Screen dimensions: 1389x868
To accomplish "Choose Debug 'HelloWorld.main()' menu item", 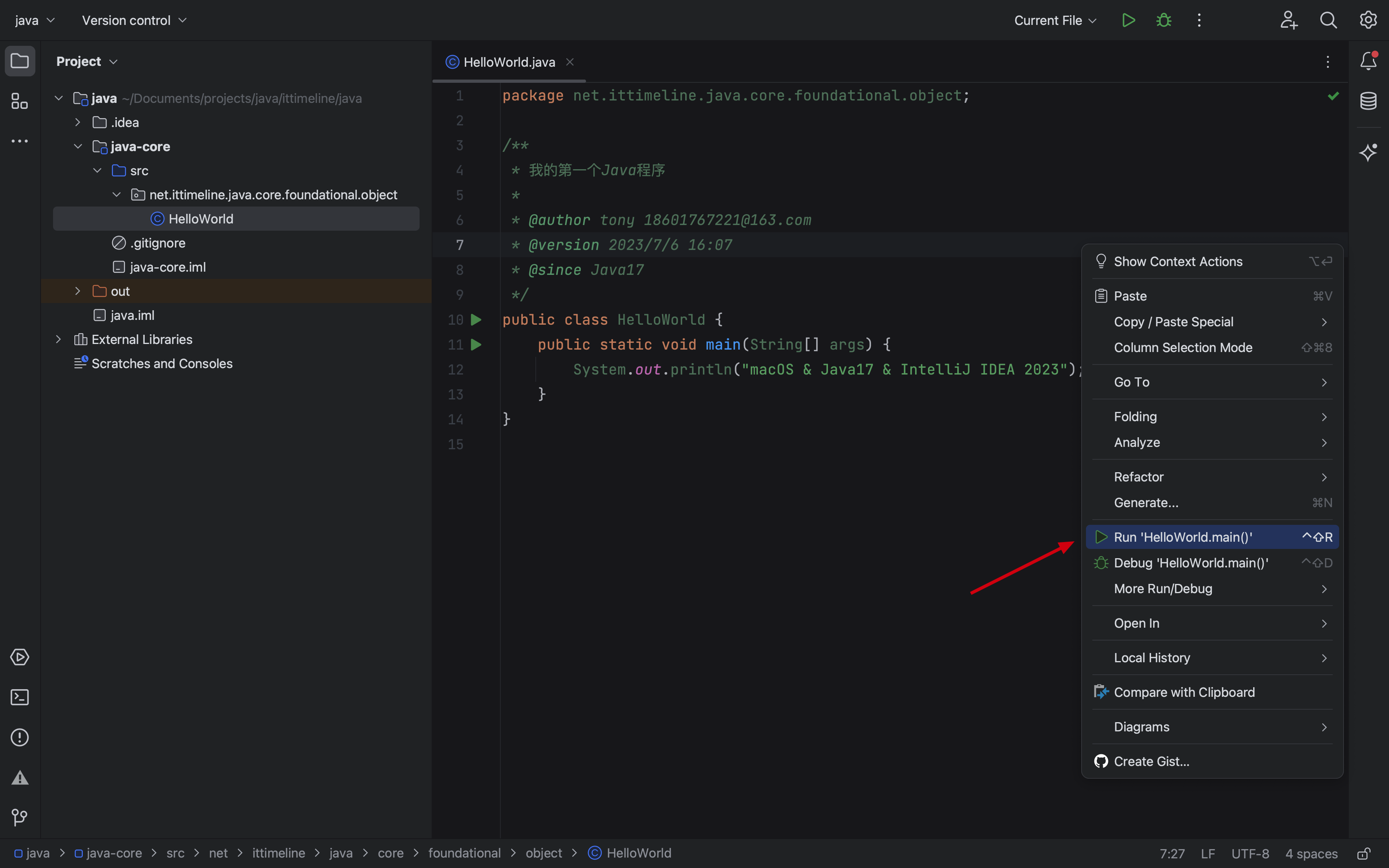I will (1212, 563).
